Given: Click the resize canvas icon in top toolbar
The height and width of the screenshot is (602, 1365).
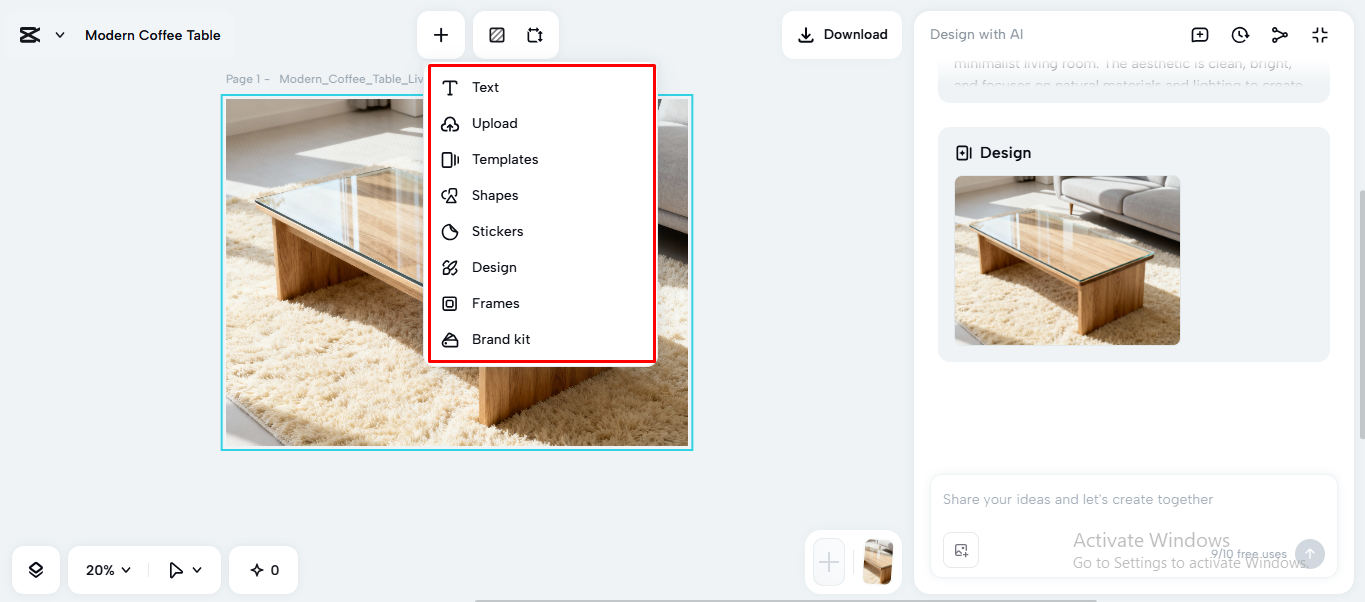Looking at the screenshot, I should click(535, 35).
